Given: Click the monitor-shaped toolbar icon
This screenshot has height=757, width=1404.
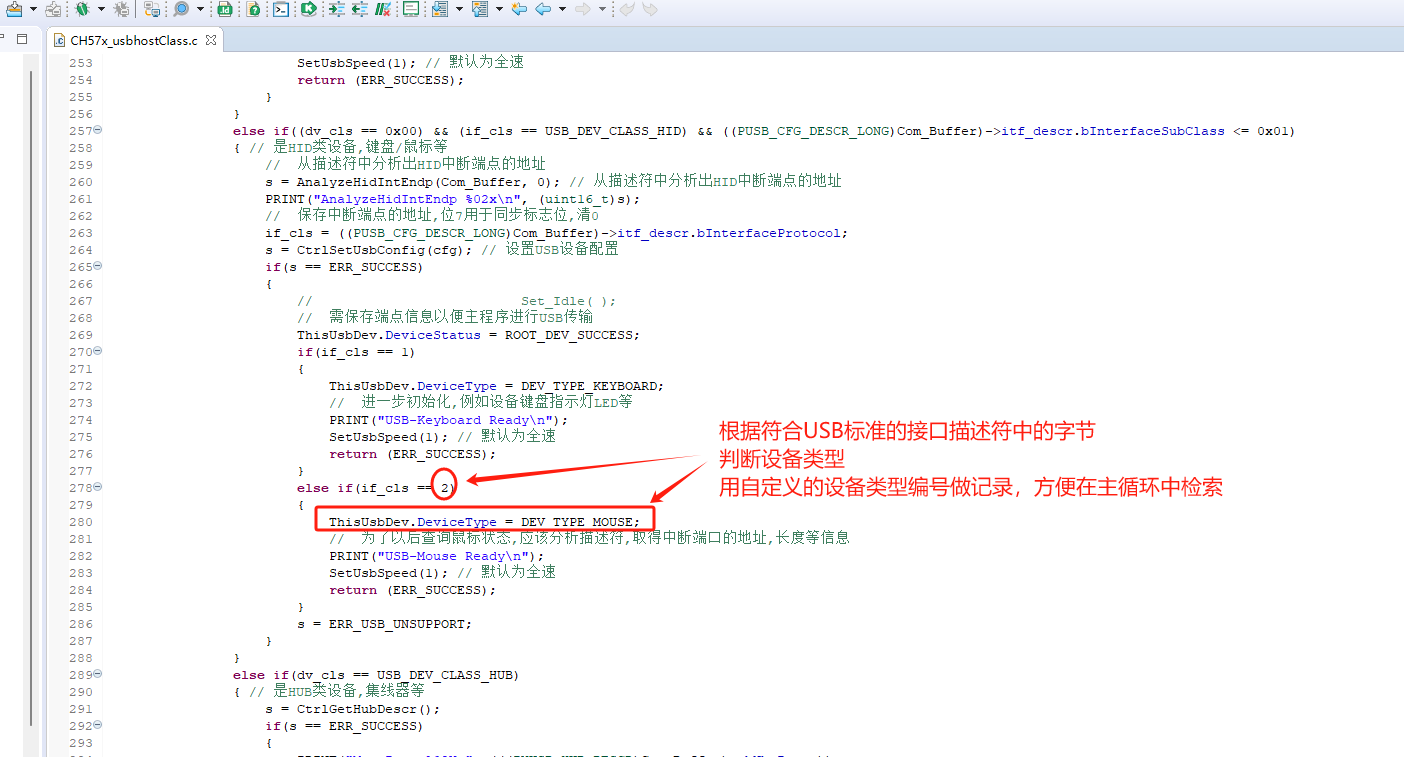Looking at the screenshot, I should tap(411, 9).
